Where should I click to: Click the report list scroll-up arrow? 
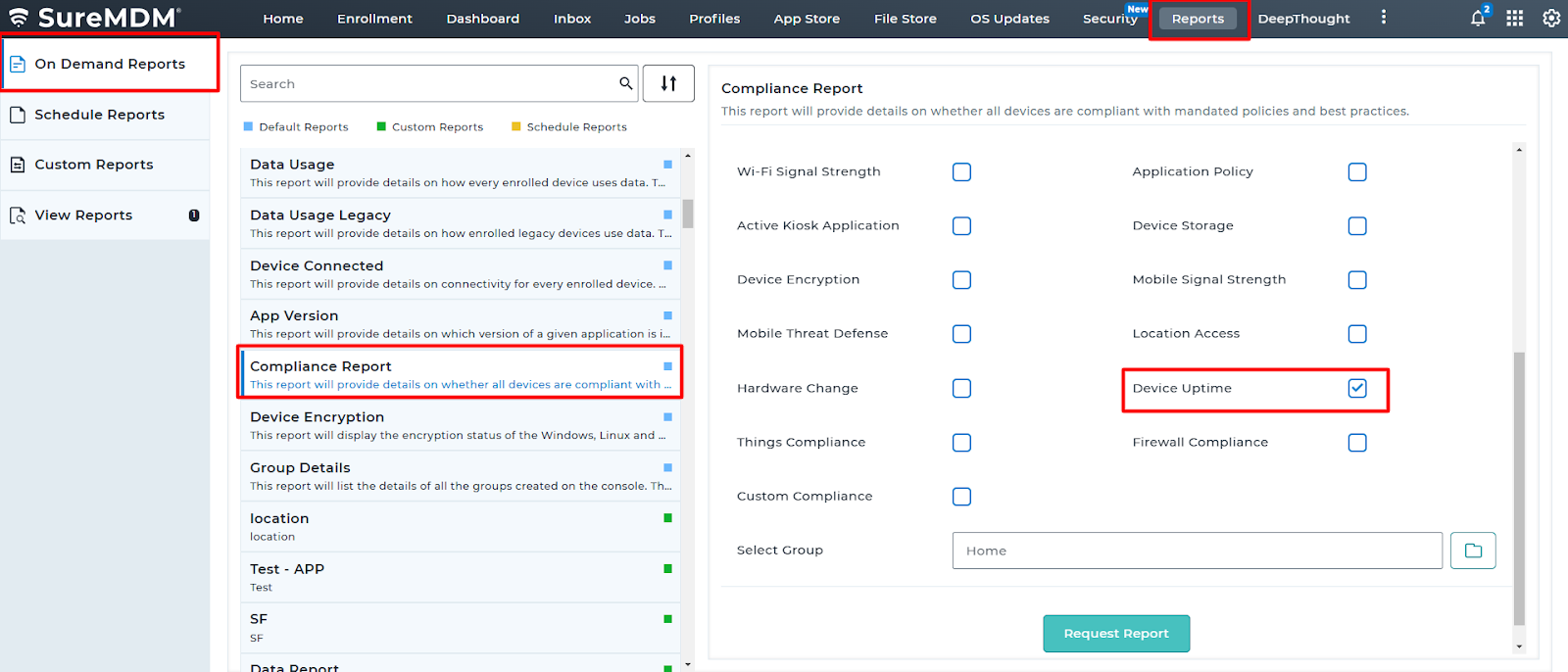click(x=688, y=155)
